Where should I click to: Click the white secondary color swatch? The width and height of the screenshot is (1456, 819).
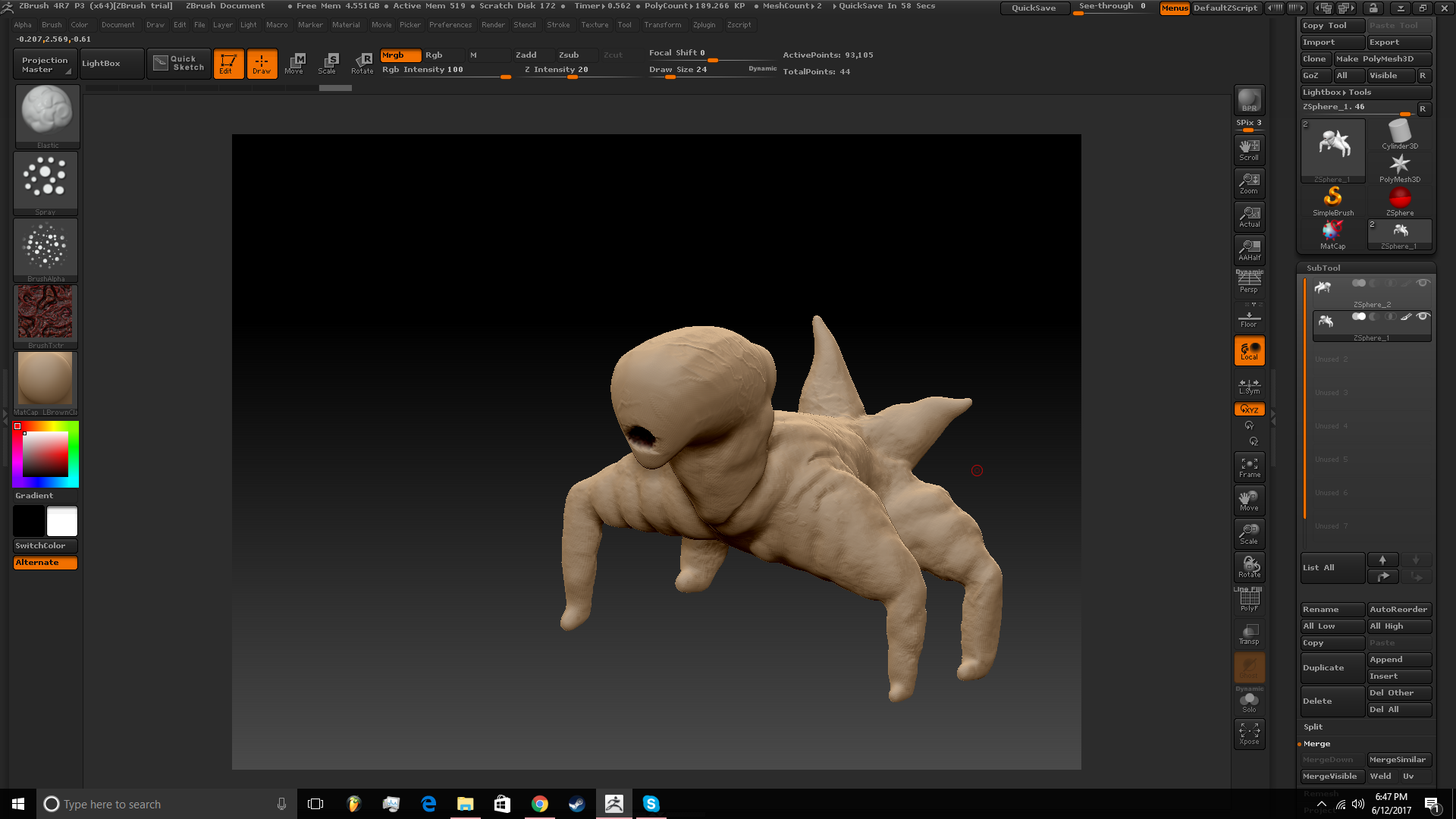[x=62, y=522]
